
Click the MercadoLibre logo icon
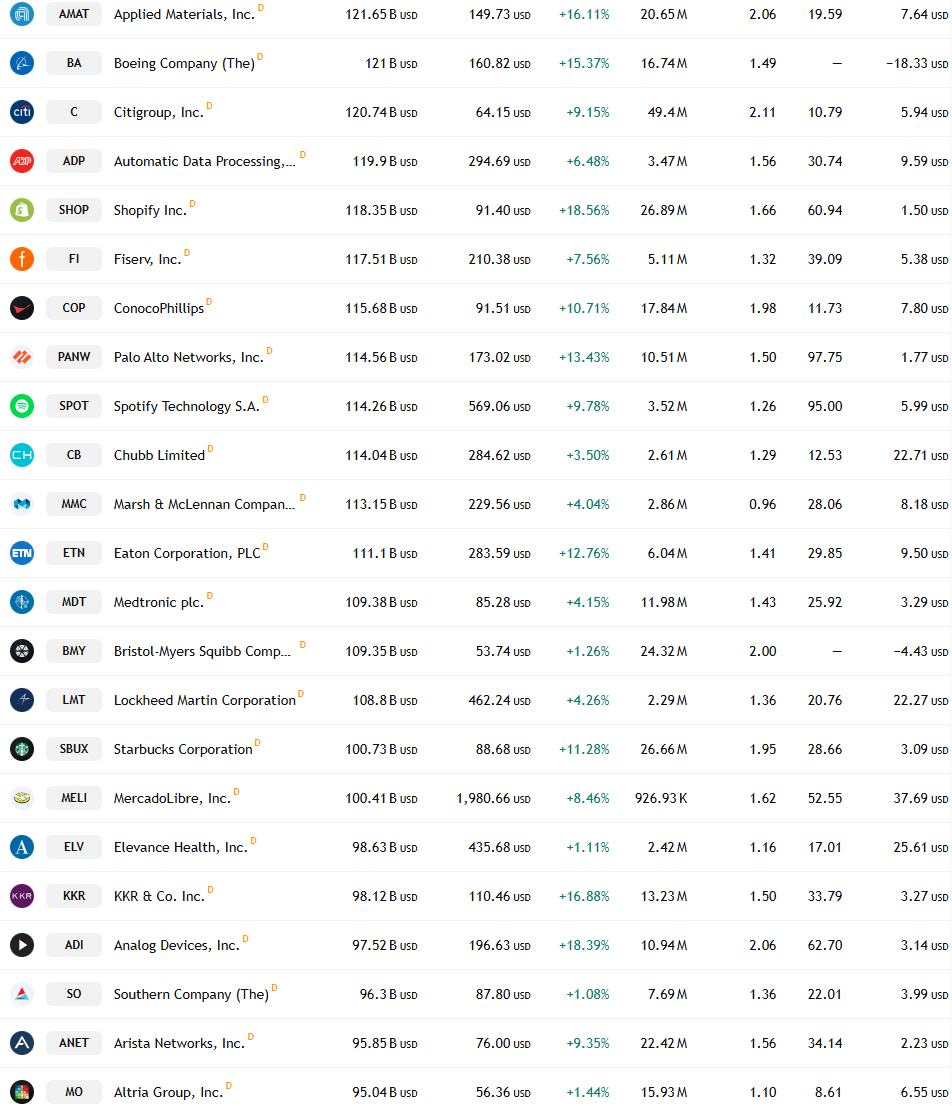22,798
